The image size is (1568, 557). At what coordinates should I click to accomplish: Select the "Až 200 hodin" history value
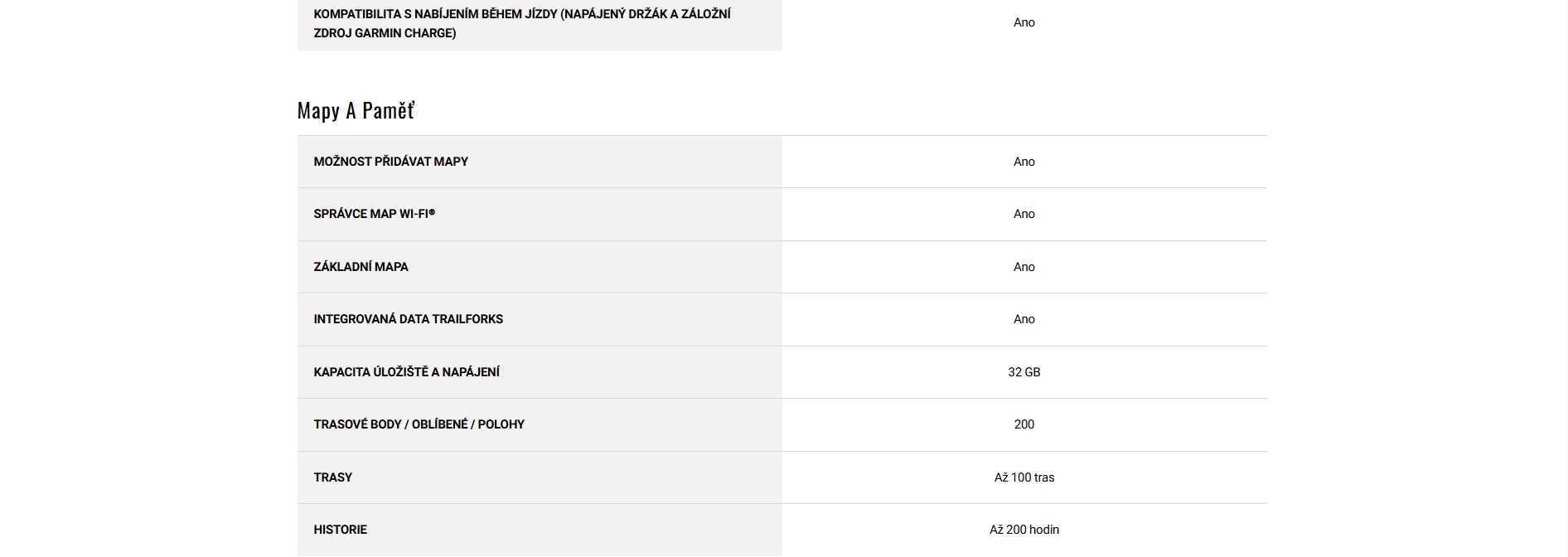coord(1024,530)
